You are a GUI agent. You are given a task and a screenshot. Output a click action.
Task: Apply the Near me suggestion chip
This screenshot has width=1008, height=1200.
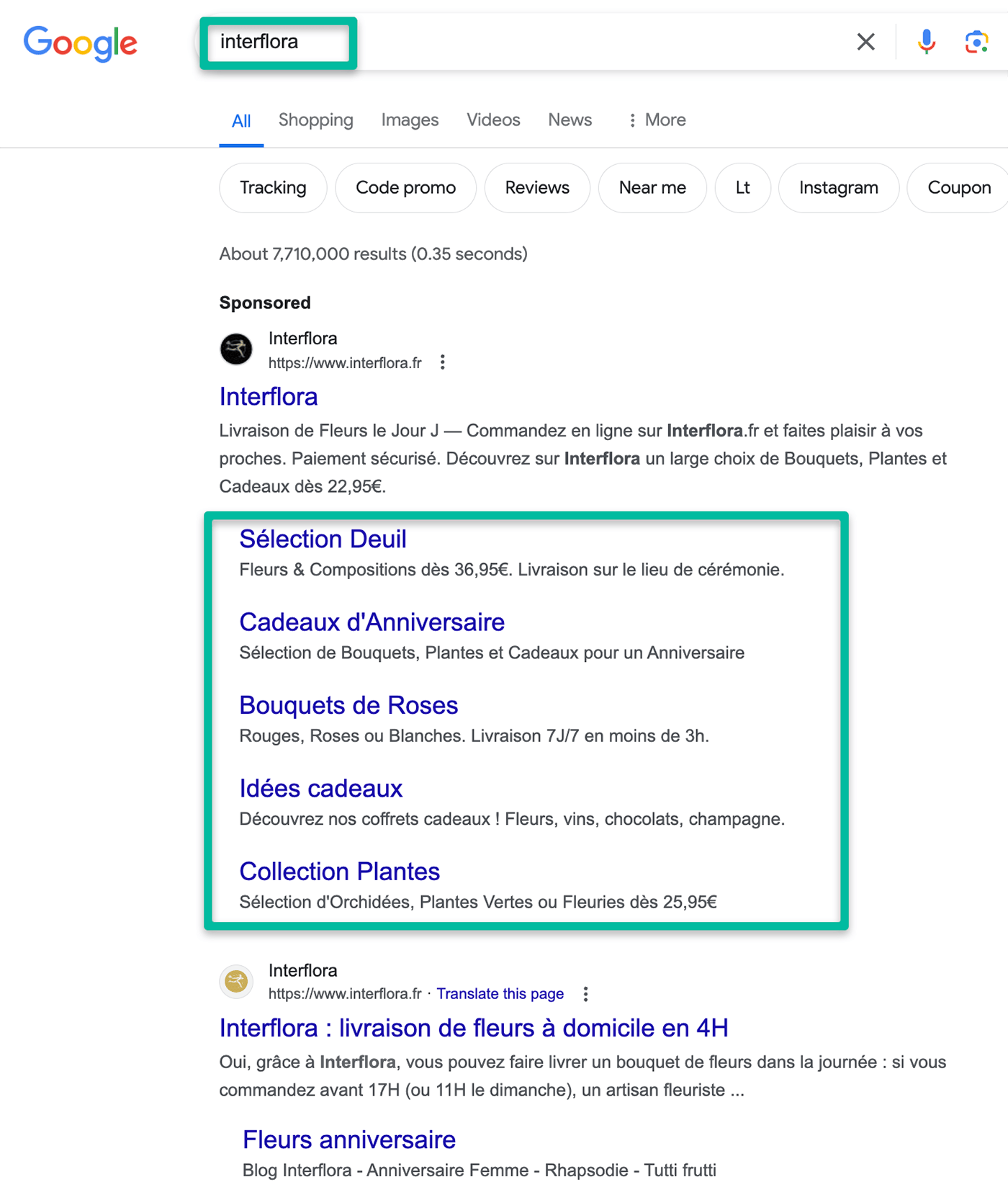(652, 188)
